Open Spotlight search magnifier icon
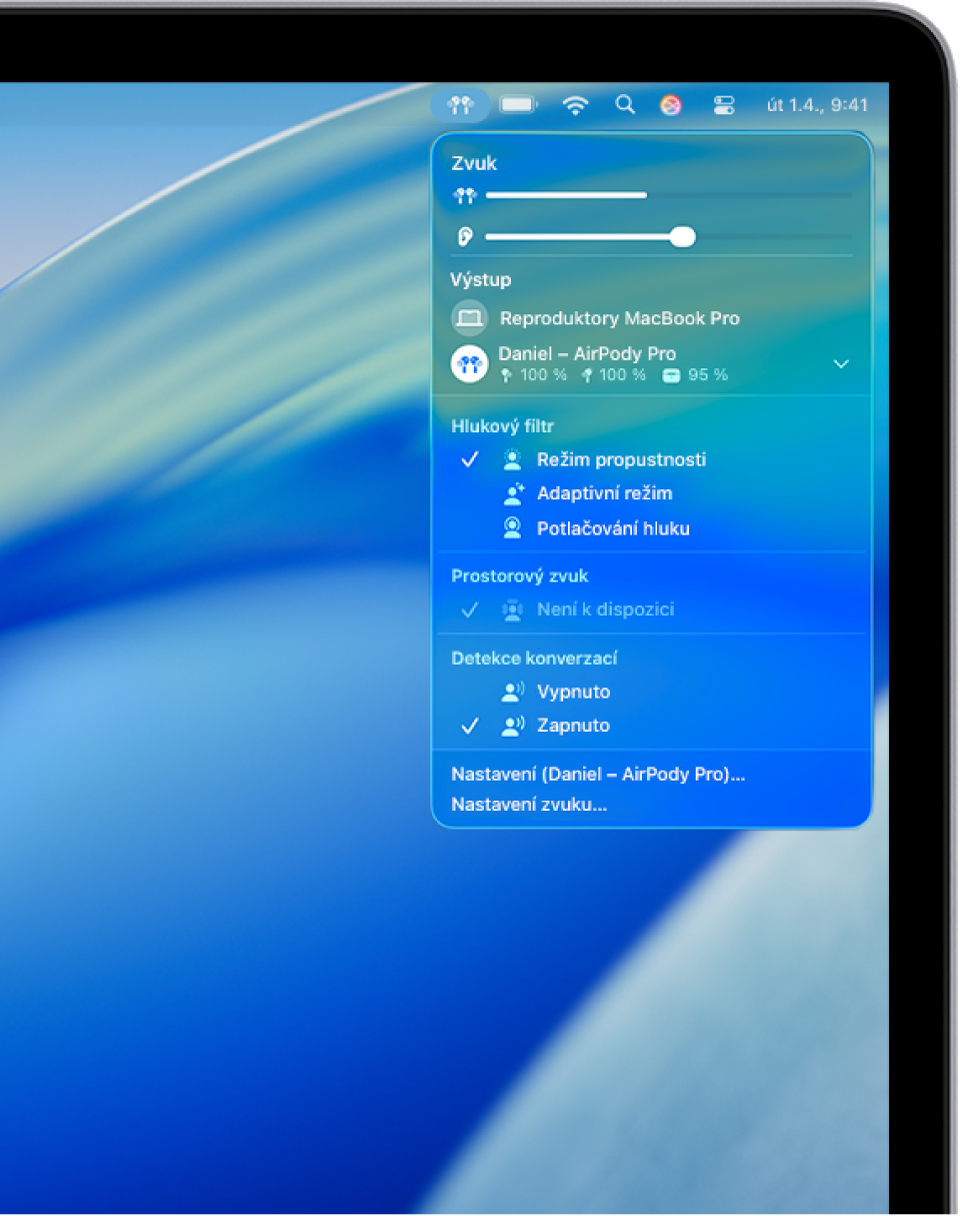Image resolution: width=960 pixels, height=1216 pixels. pyautogui.click(x=625, y=104)
